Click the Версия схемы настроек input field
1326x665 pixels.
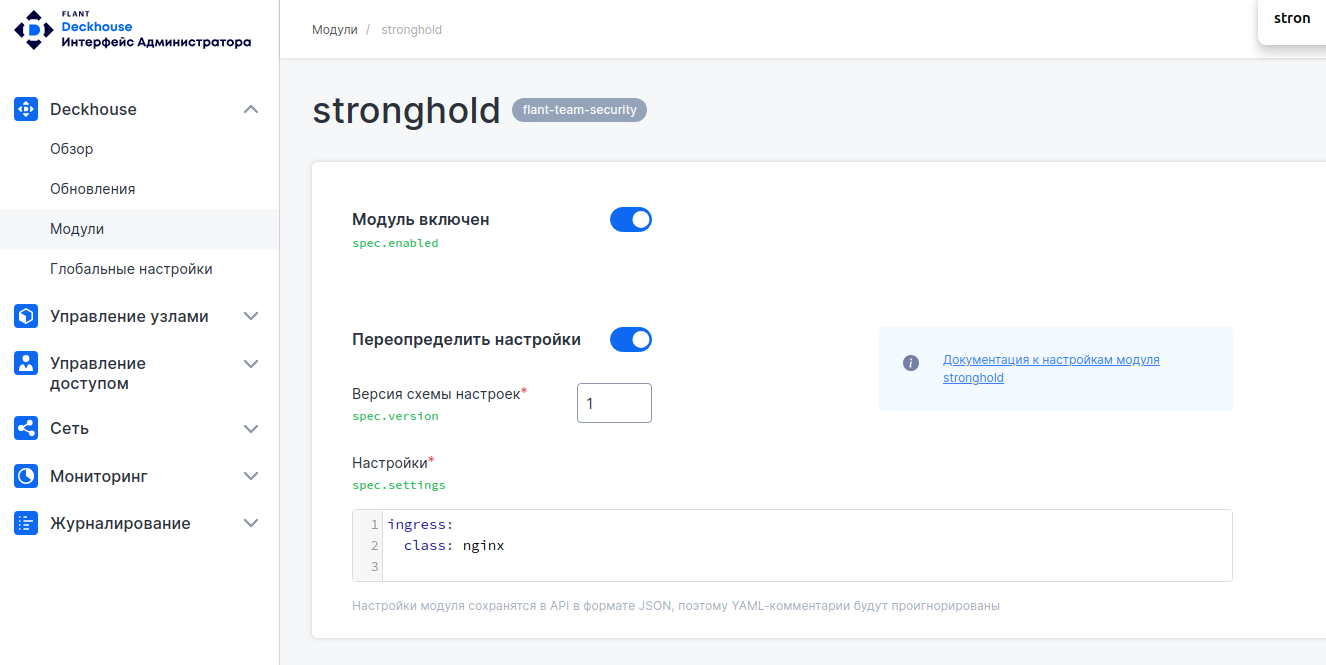click(613, 402)
